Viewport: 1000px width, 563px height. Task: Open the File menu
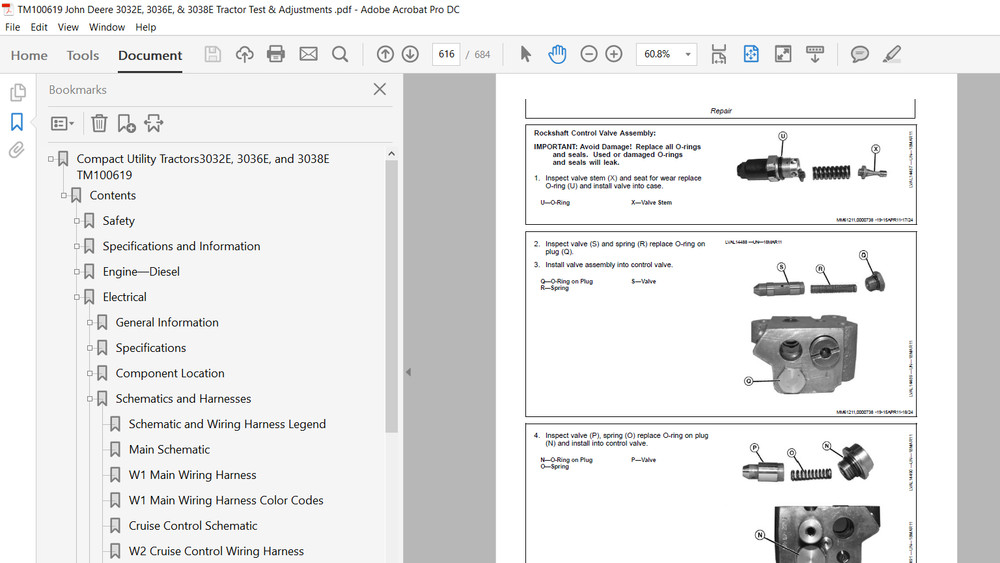(12, 27)
